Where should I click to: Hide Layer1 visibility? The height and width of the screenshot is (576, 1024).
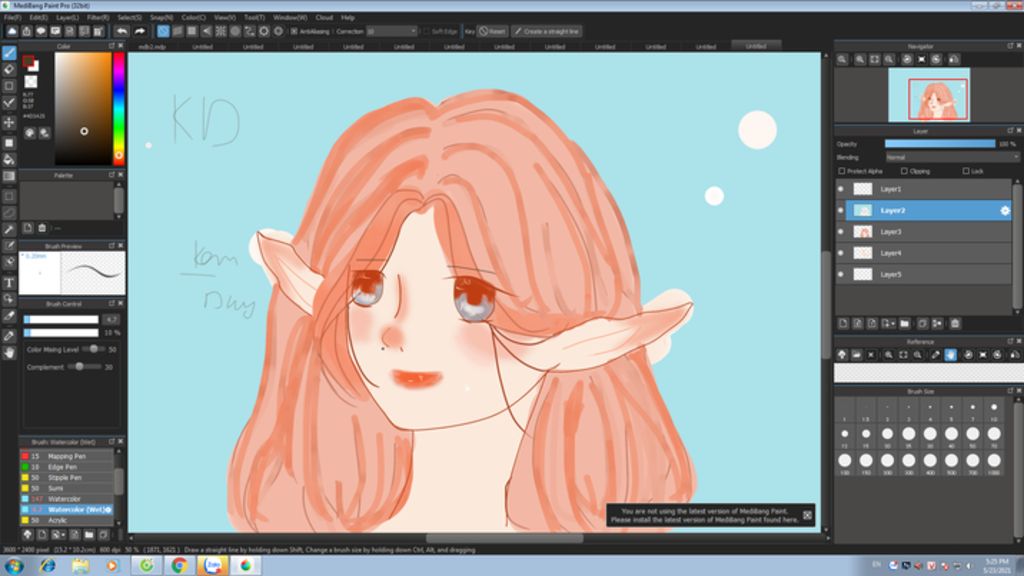[840, 189]
